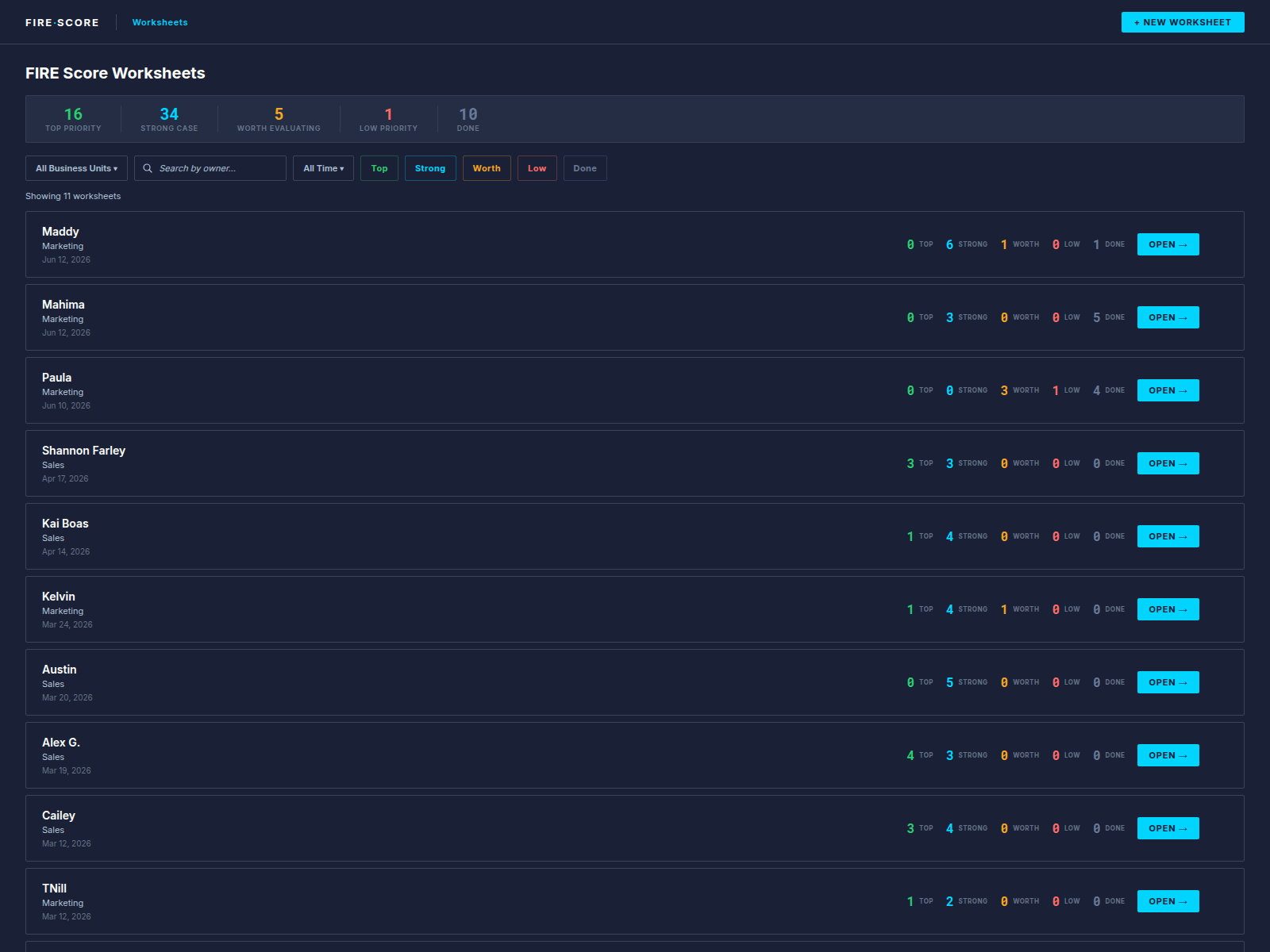Image resolution: width=1270 pixels, height=952 pixels.
Task: Click Mahima's 5 Done count
Action: [x=1108, y=317]
